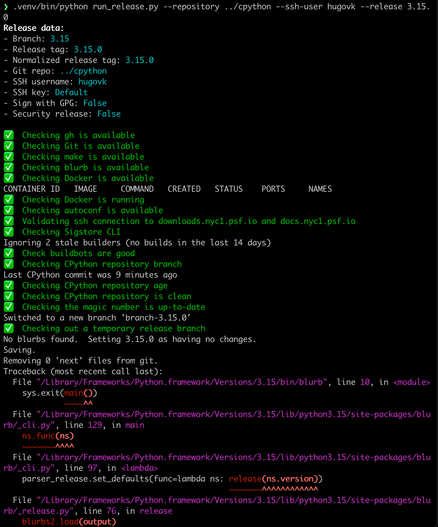Click the 'CREATED' column header
Image resolution: width=438 pixels, height=527 pixels.
(184, 189)
